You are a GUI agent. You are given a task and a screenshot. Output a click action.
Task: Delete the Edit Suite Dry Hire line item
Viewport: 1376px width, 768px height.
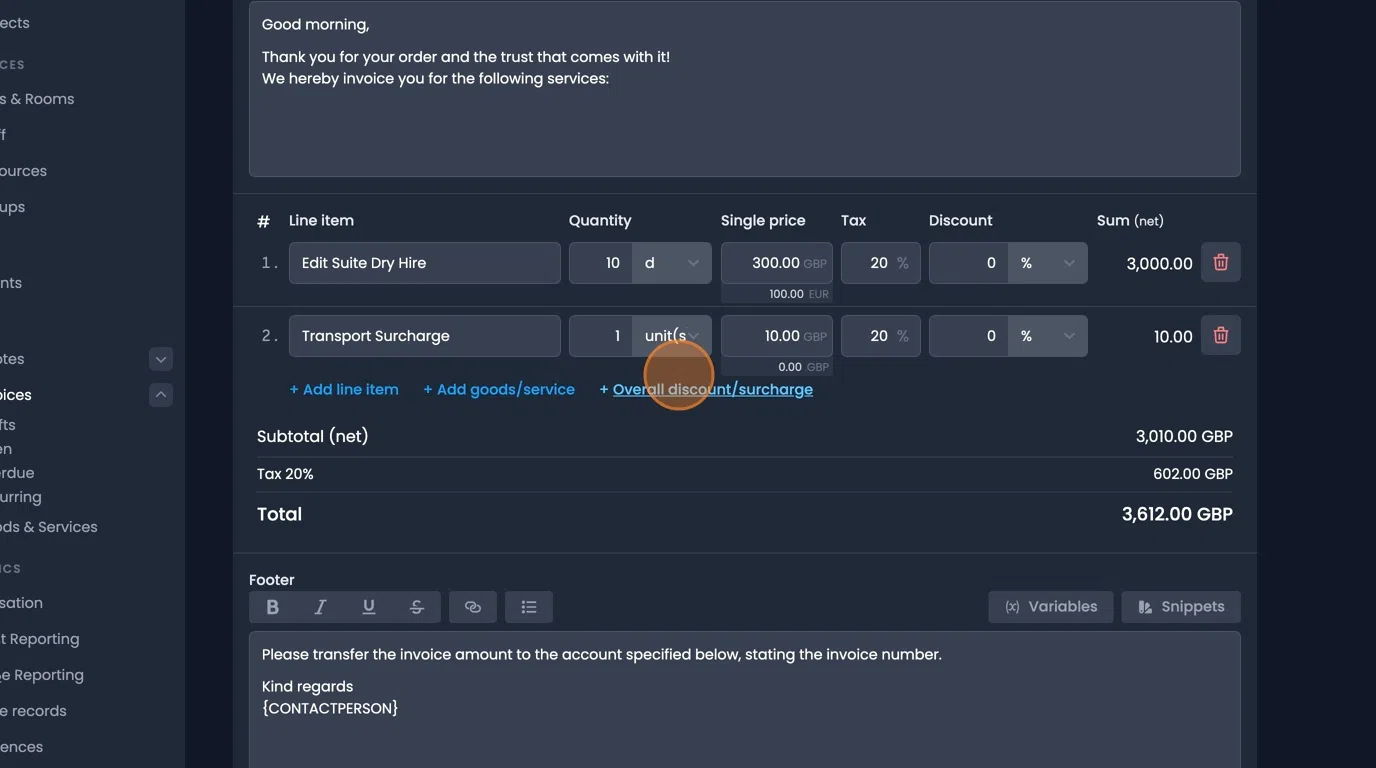click(1220, 262)
